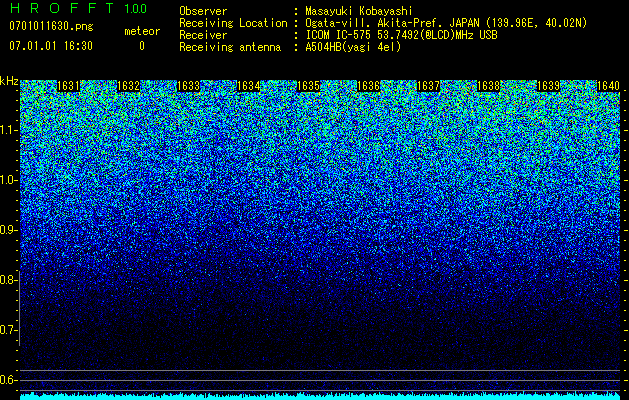The width and height of the screenshot is (629, 400).
Task: Click the date stamp 07.01.01 16:30
Action: coord(51,46)
